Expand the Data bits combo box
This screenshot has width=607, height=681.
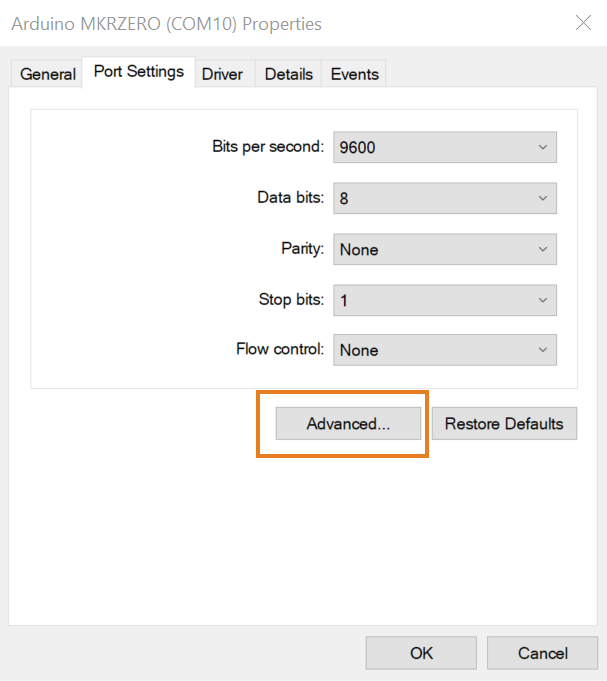[x=445, y=198]
